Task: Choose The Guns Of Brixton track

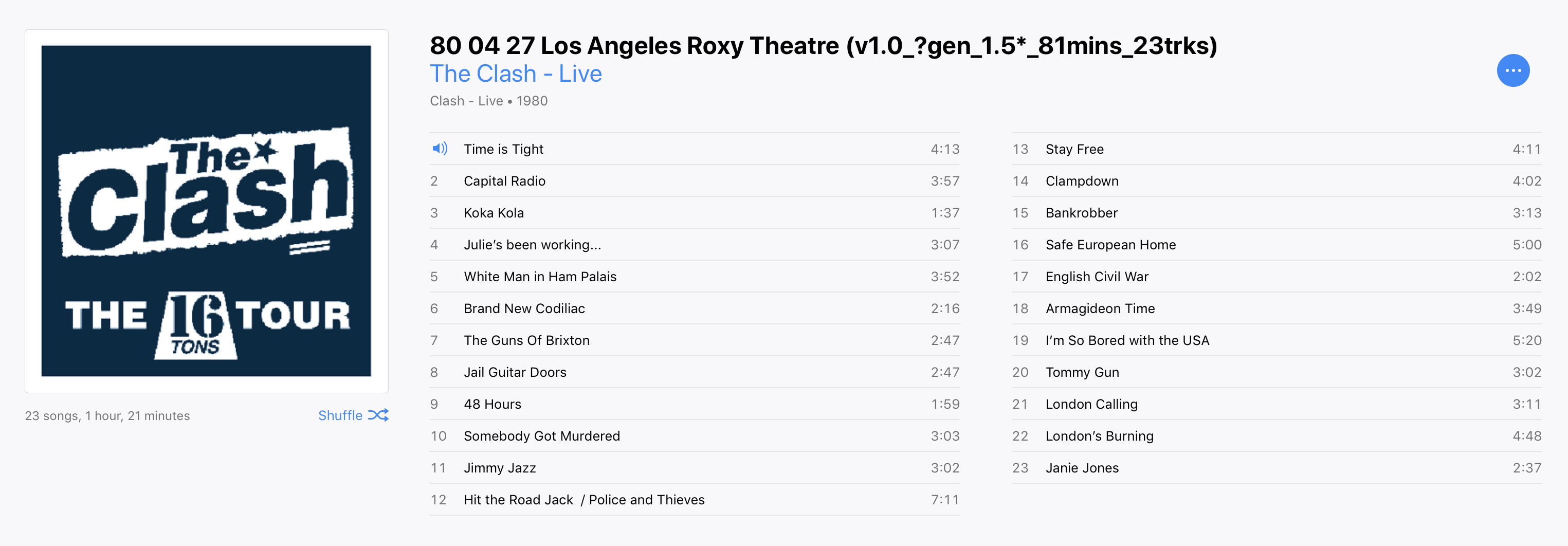Action: click(x=695, y=340)
